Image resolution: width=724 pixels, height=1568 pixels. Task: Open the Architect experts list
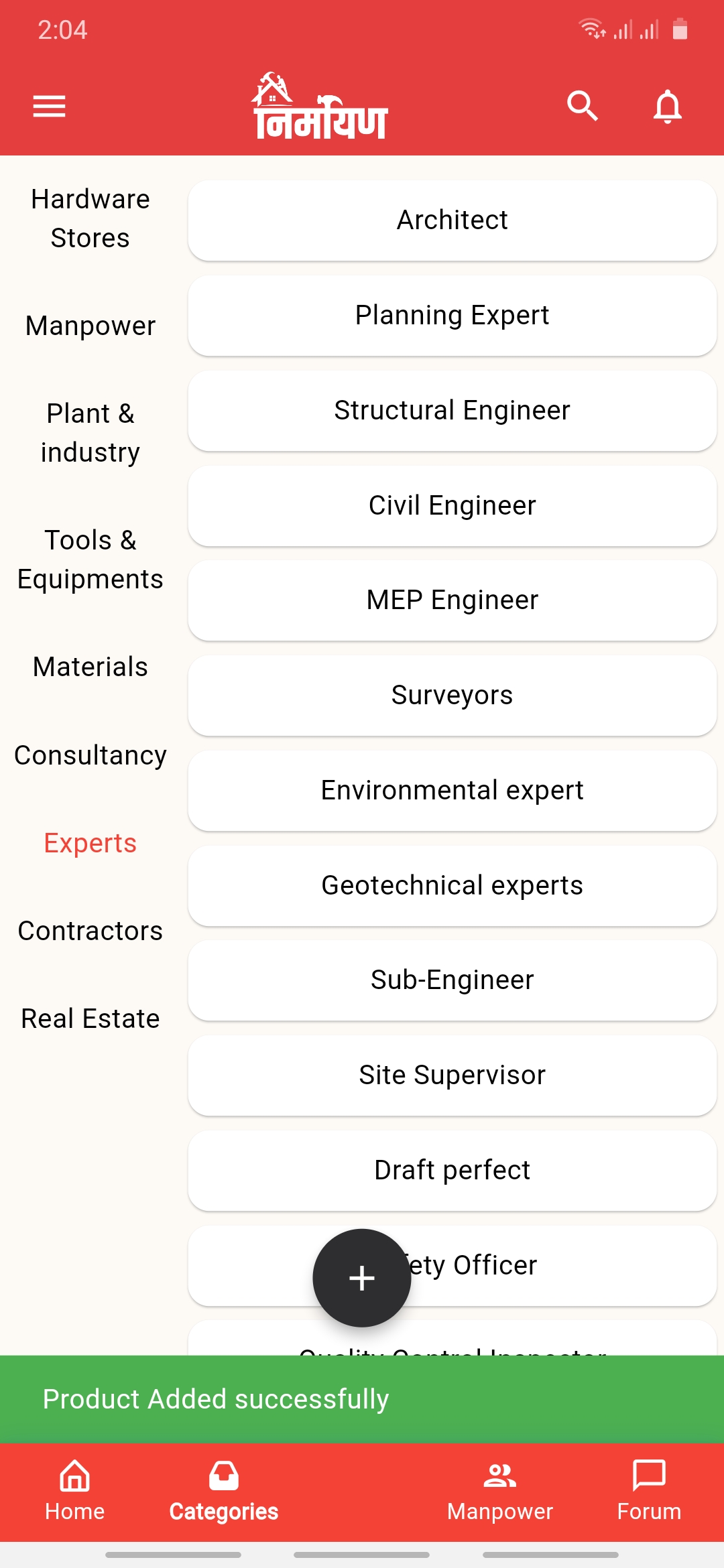452,220
